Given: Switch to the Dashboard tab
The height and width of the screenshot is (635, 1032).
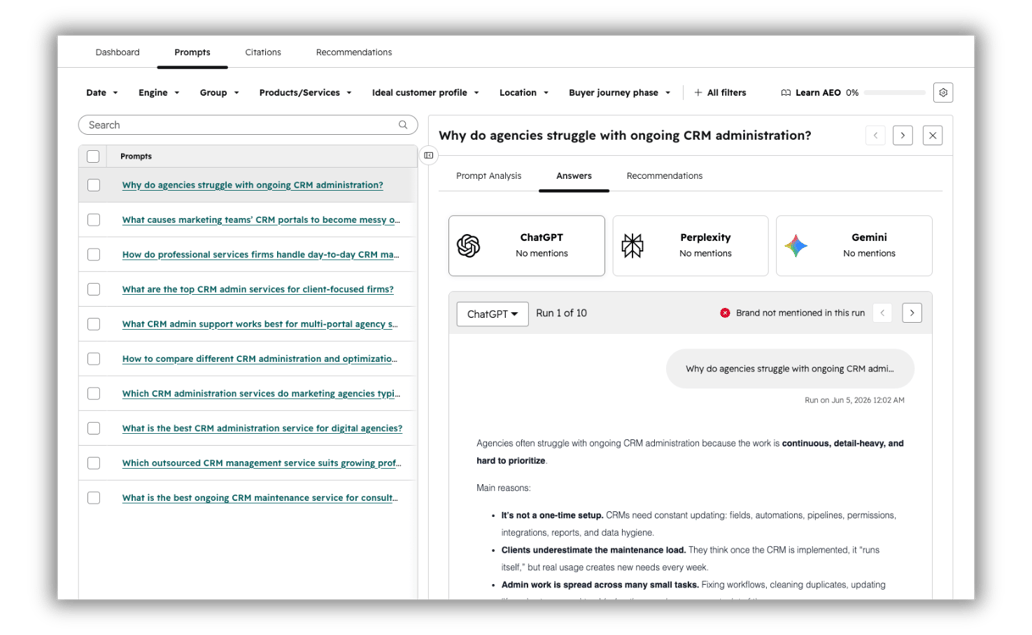Looking at the screenshot, I should coord(117,52).
